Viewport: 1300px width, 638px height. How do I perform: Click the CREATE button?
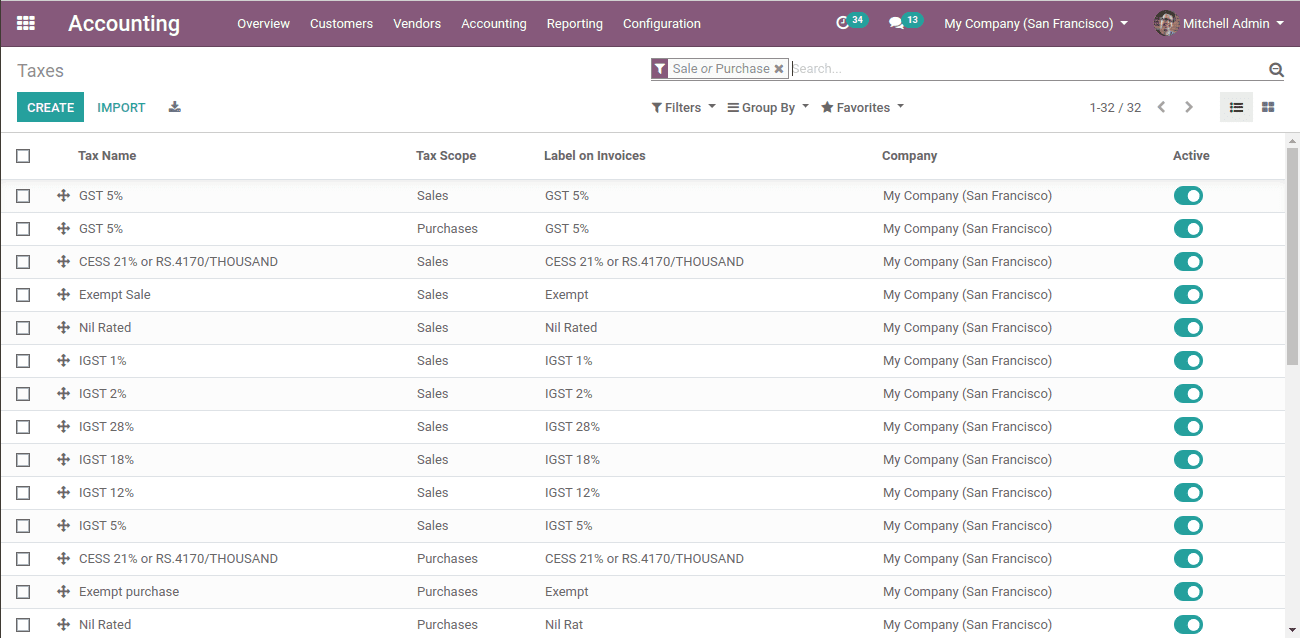50,107
